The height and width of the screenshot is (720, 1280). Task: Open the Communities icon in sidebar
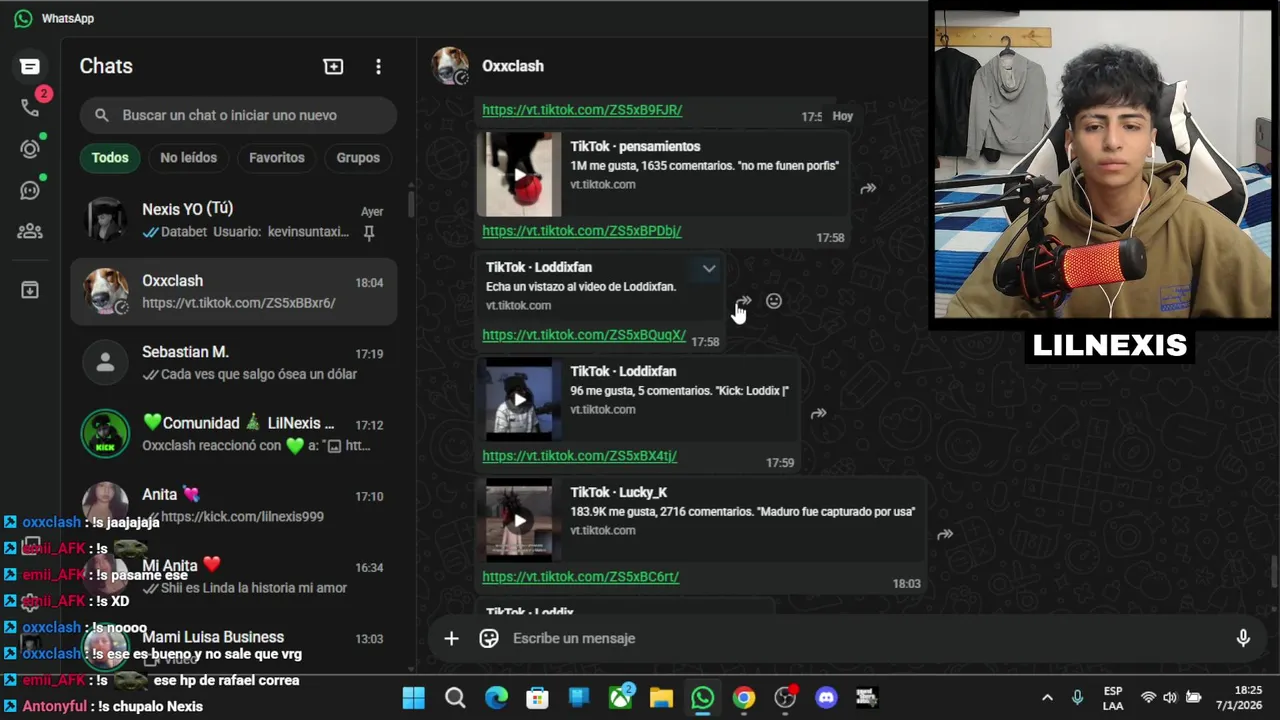tap(30, 231)
